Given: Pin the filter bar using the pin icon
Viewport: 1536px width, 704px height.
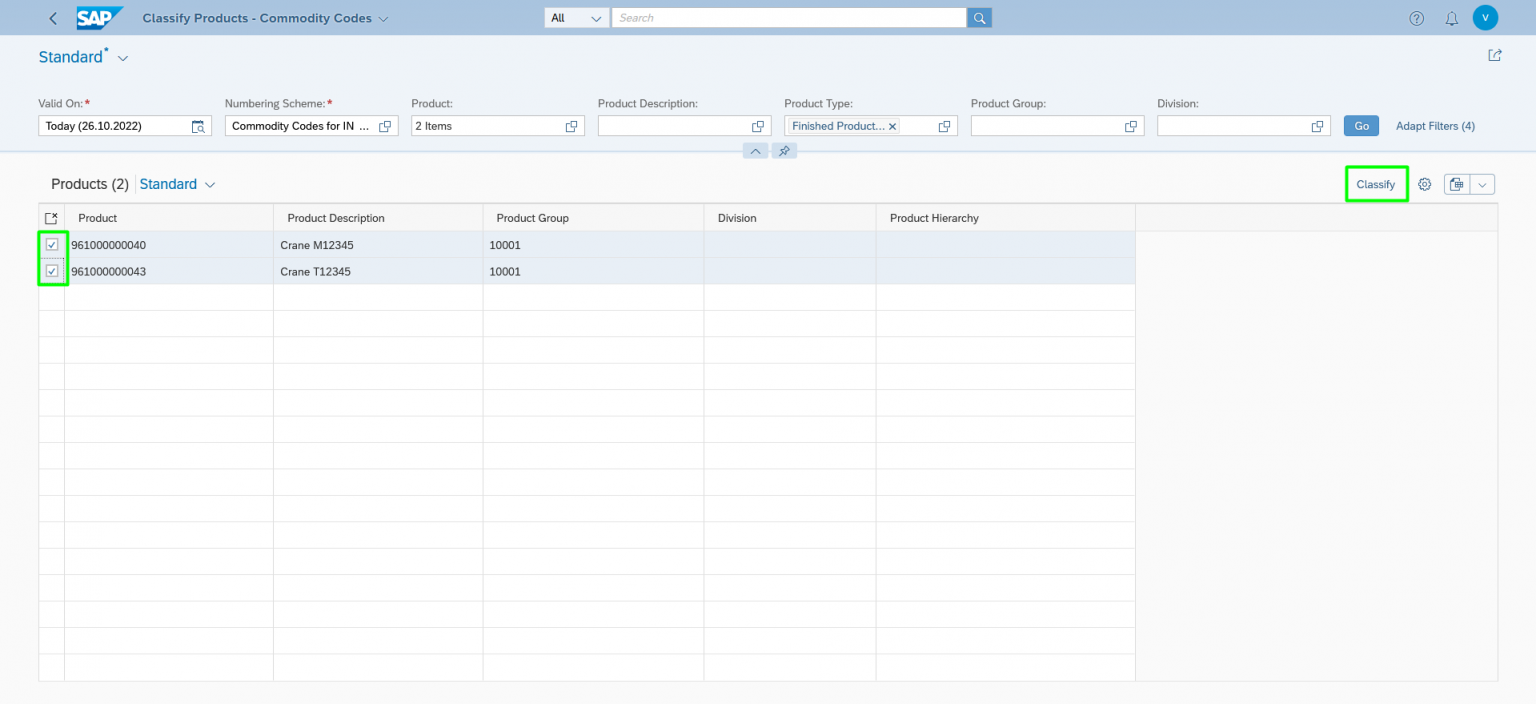Looking at the screenshot, I should click(x=785, y=150).
